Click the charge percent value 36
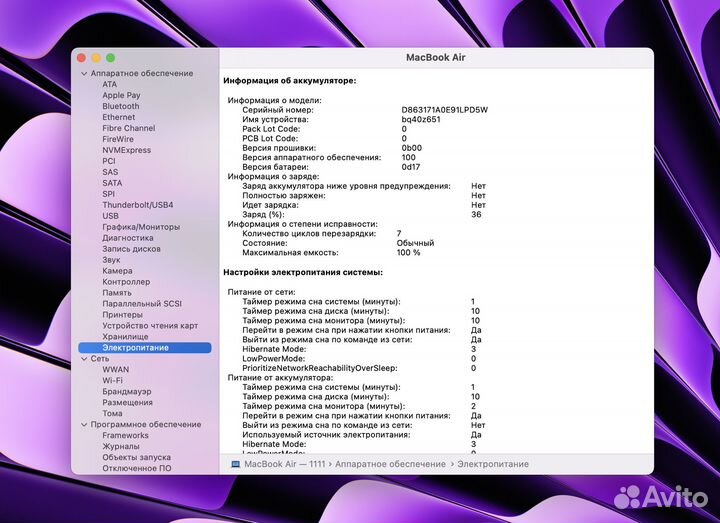 tap(476, 214)
